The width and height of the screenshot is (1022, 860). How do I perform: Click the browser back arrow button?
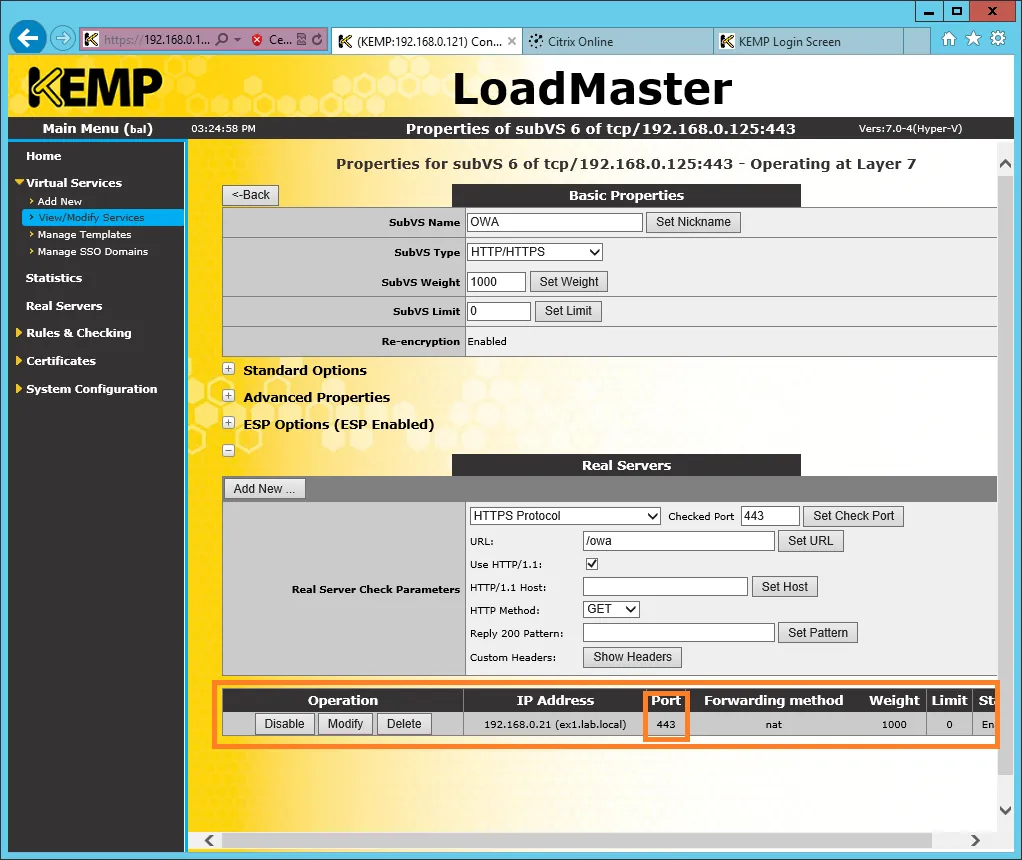[x=28, y=38]
